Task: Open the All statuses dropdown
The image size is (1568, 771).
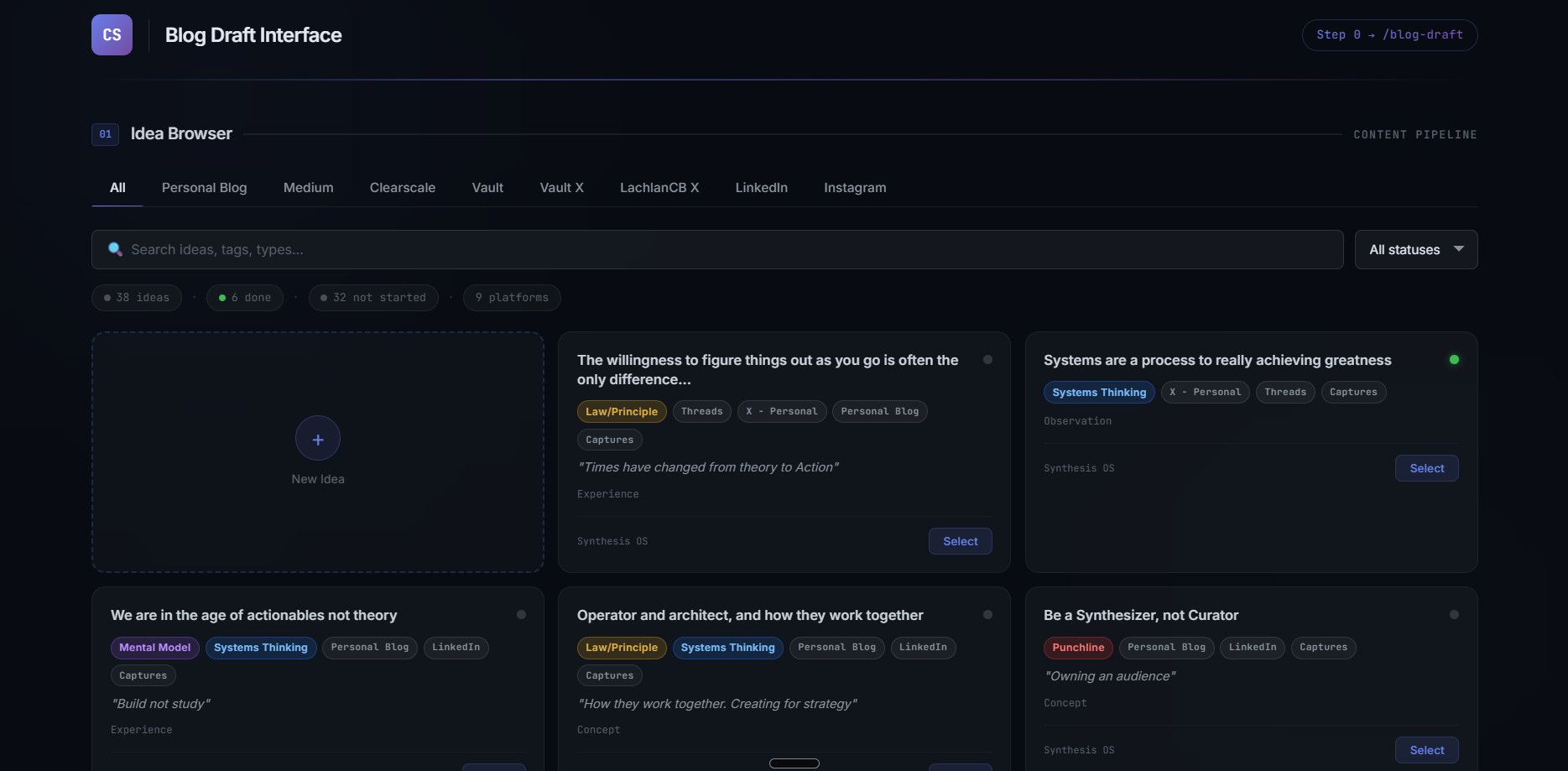Action: click(x=1416, y=250)
